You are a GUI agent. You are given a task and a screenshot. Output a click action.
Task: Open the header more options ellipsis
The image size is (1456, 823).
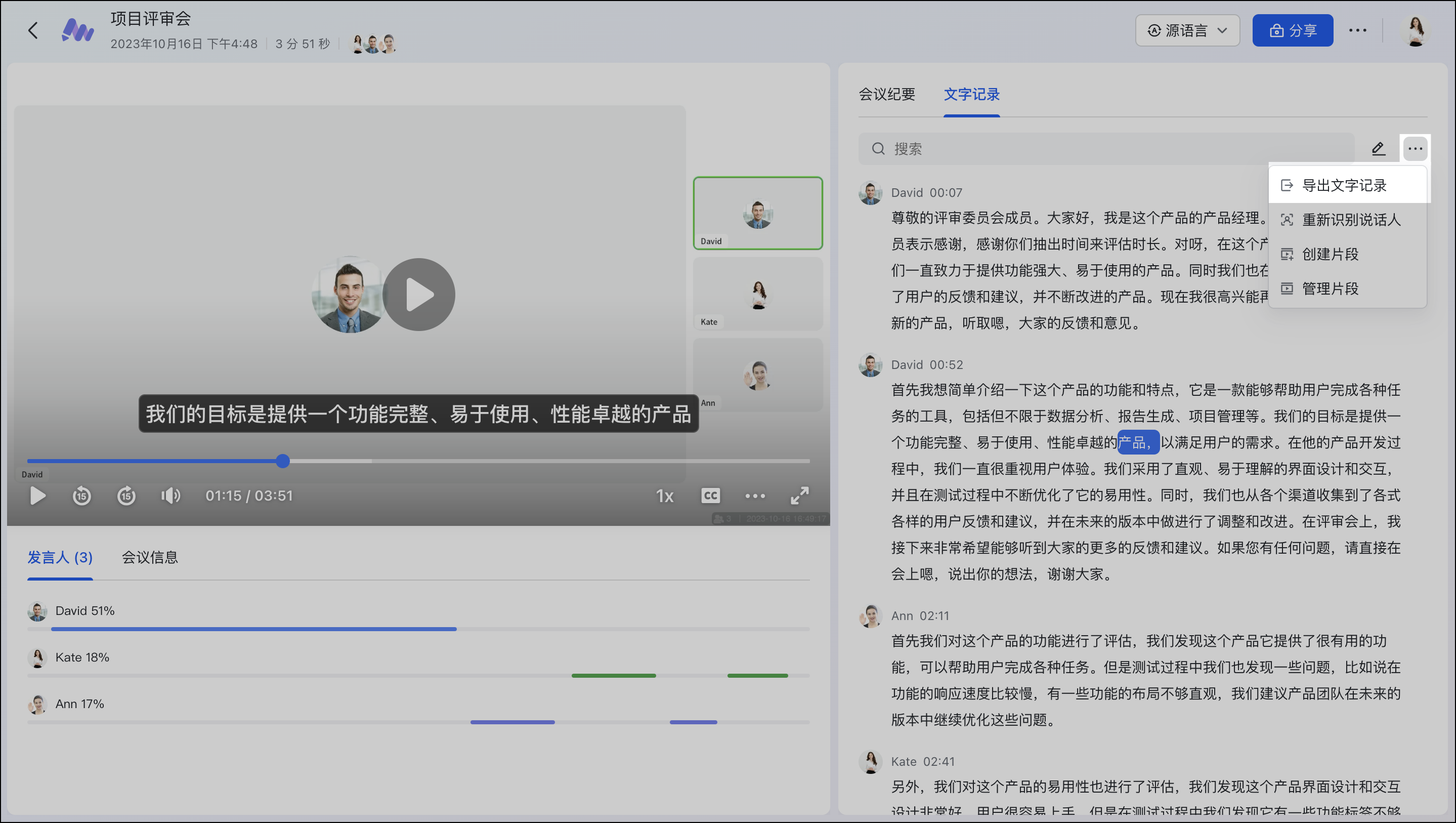tap(1357, 30)
